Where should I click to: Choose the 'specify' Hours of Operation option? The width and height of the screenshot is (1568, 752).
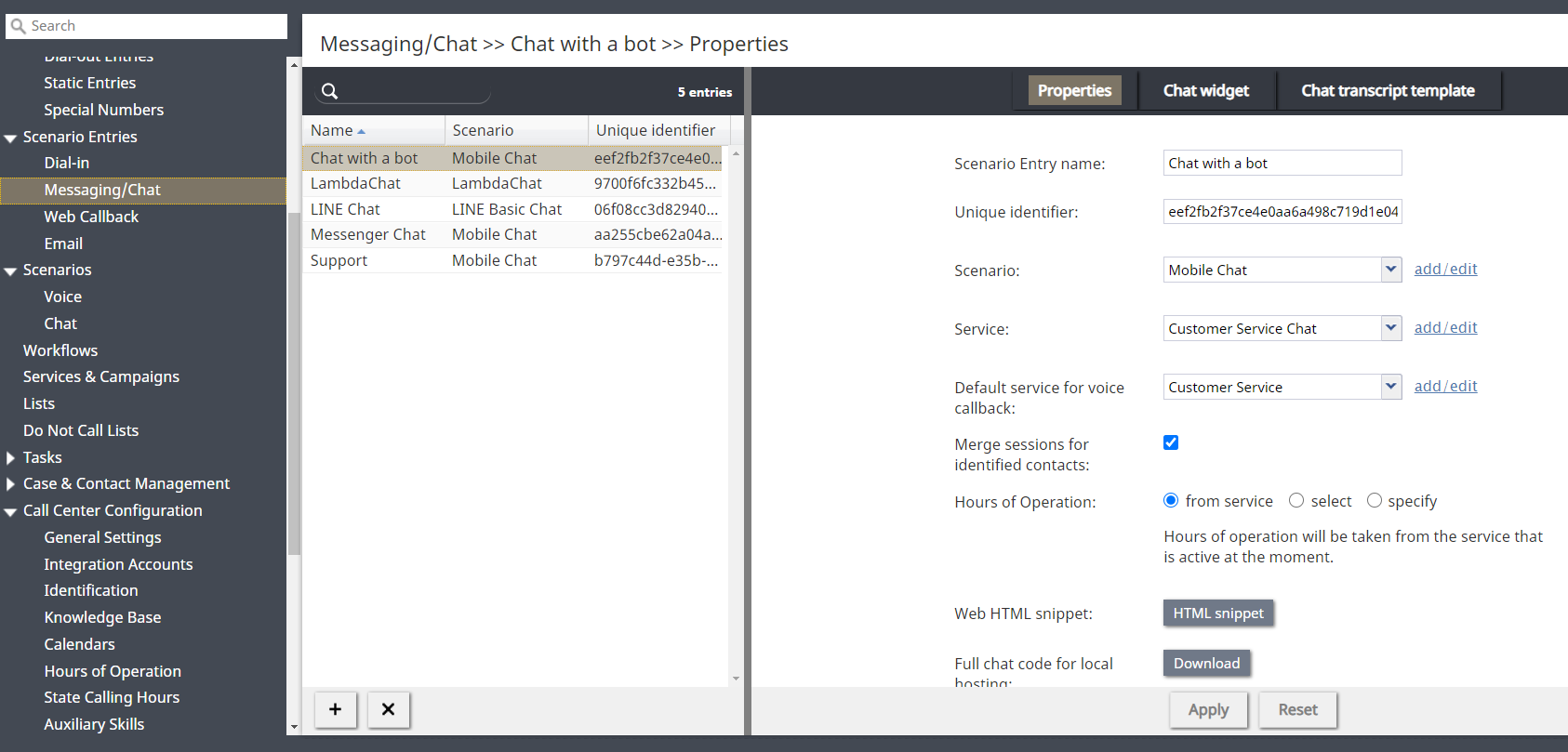click(1374, 501)
